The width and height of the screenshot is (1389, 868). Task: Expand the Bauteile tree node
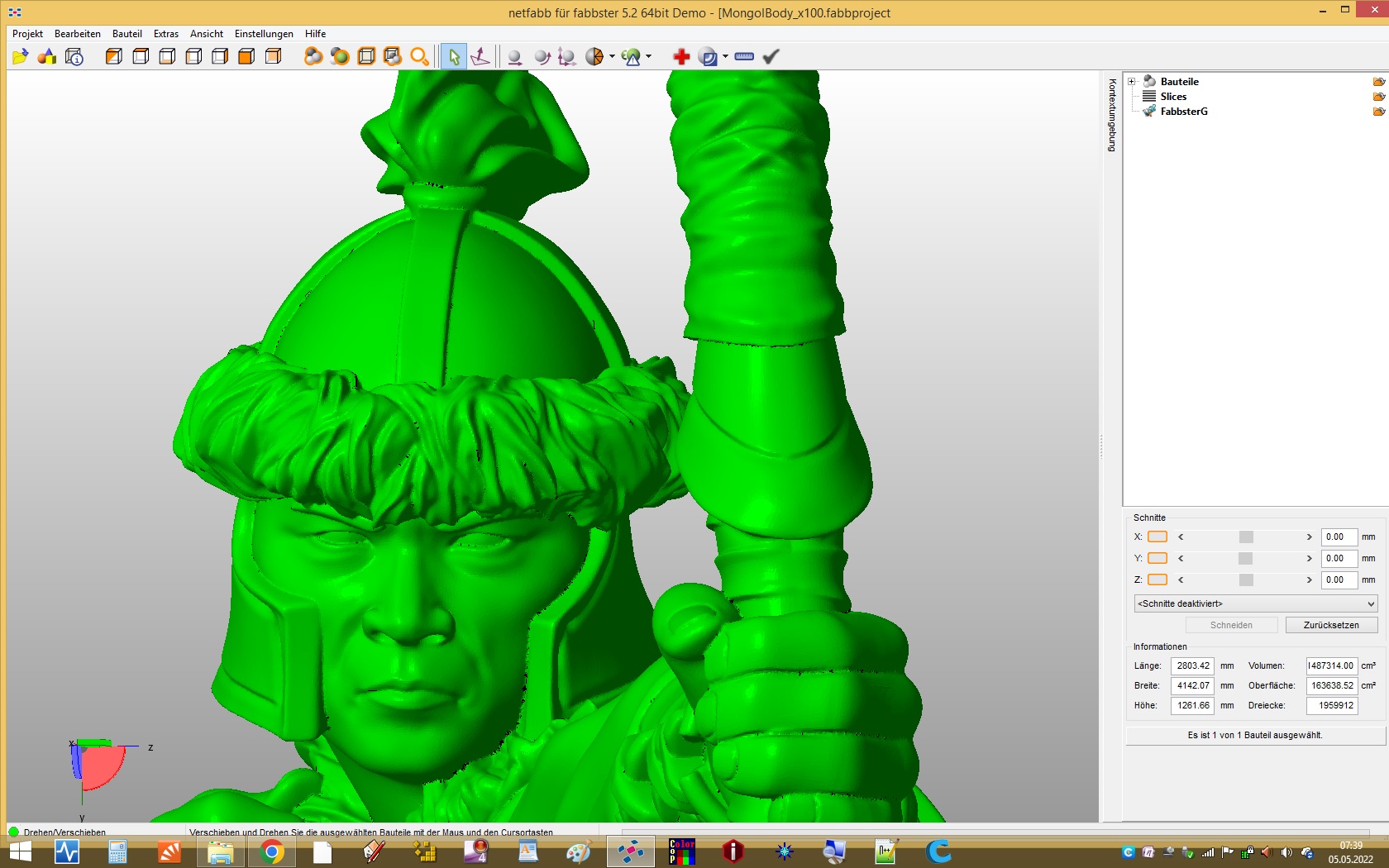pos(1132,81)
